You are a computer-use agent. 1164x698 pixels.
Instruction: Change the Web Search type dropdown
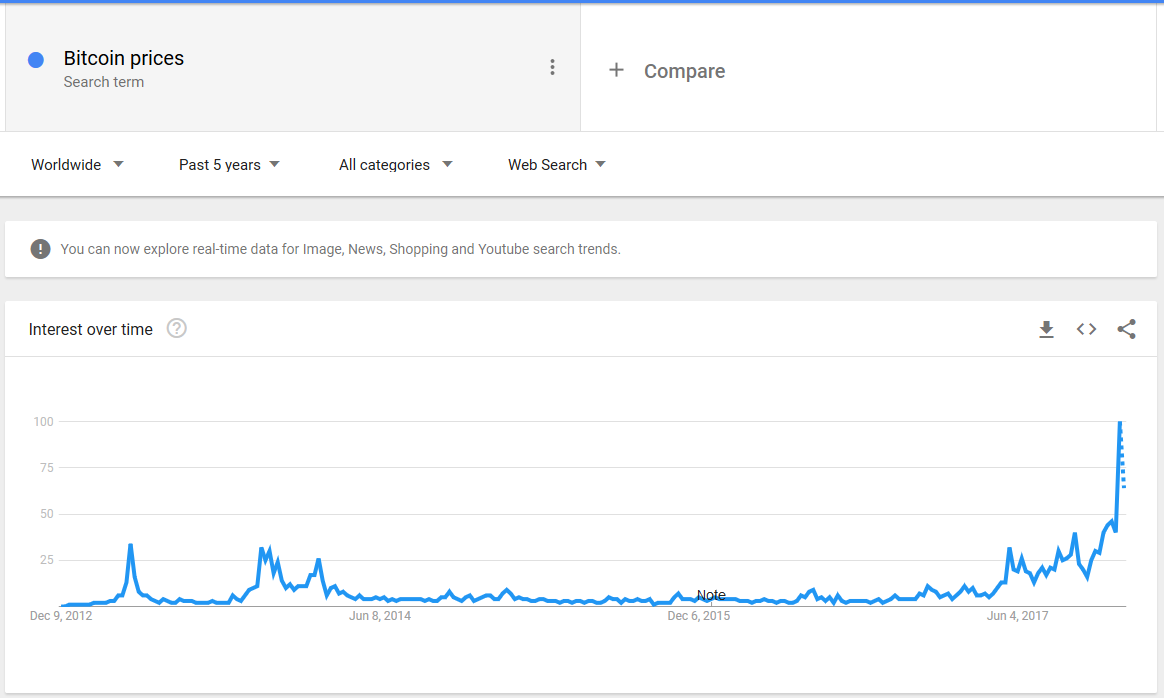[x=557, y=165]
